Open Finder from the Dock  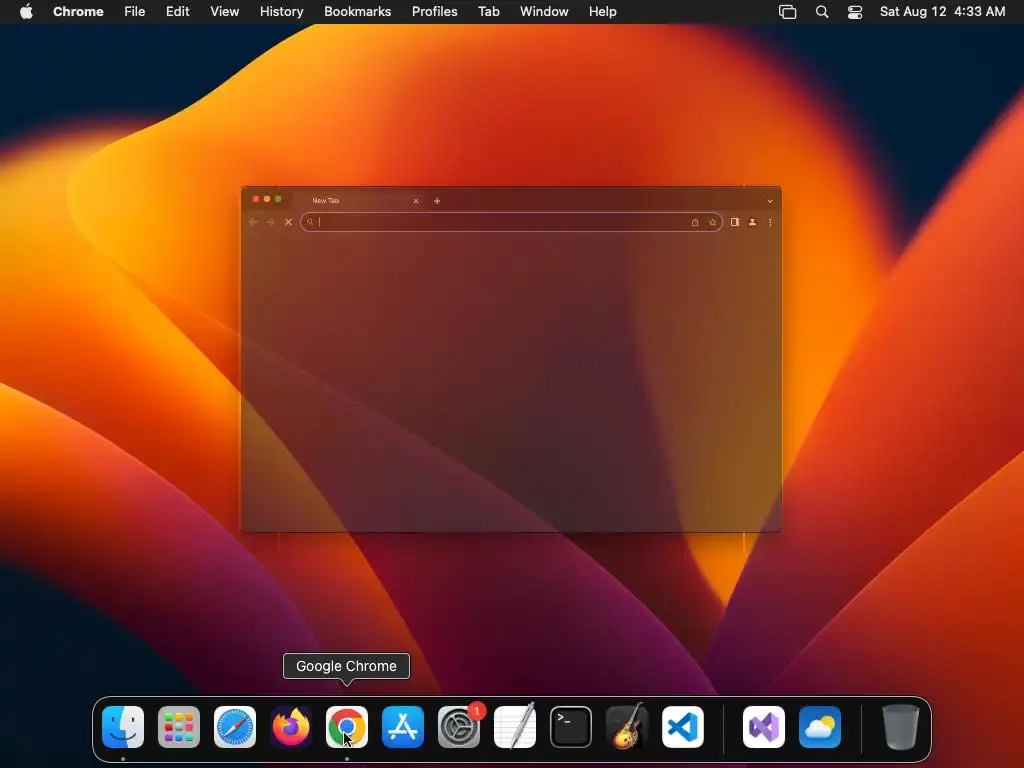pos(123,727)
